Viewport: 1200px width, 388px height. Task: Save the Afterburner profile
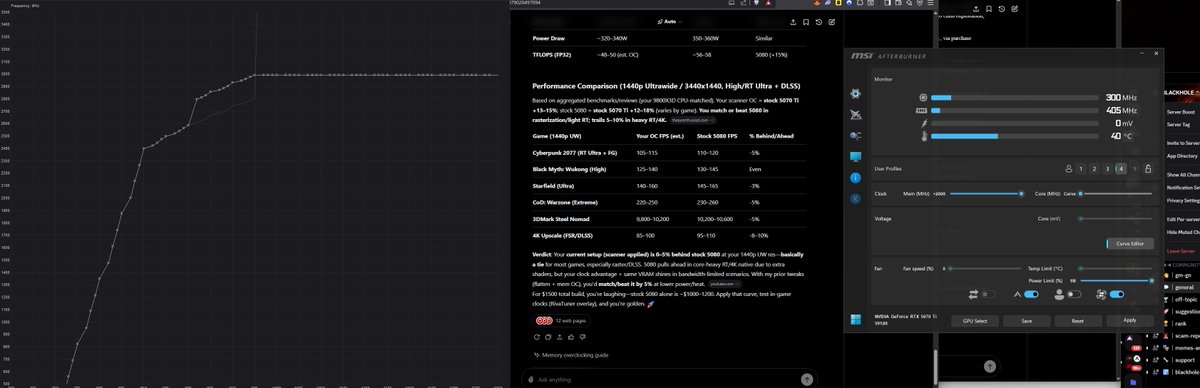[1026, 321]
